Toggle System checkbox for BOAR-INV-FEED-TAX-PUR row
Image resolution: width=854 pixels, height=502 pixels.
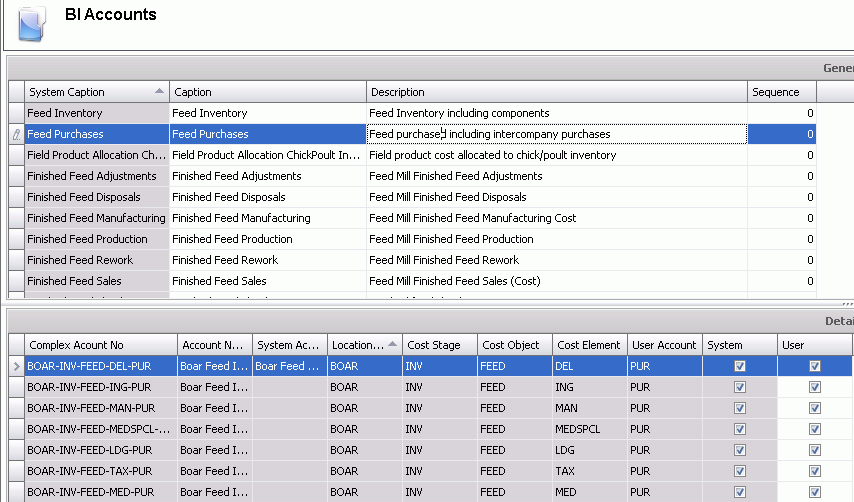[740, 471]
